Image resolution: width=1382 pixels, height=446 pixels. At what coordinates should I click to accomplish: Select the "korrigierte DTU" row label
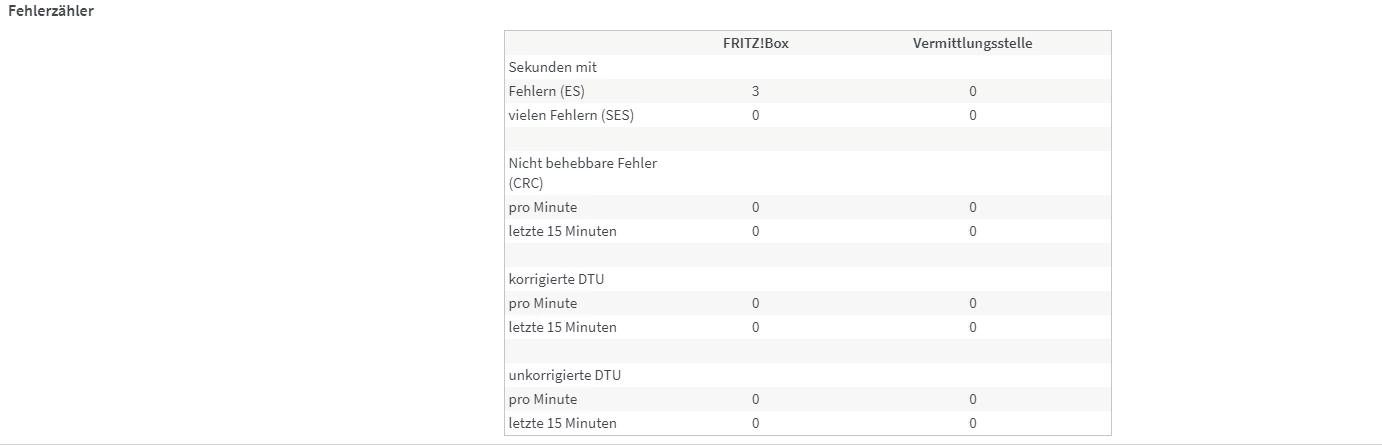(x=556, y=279)
